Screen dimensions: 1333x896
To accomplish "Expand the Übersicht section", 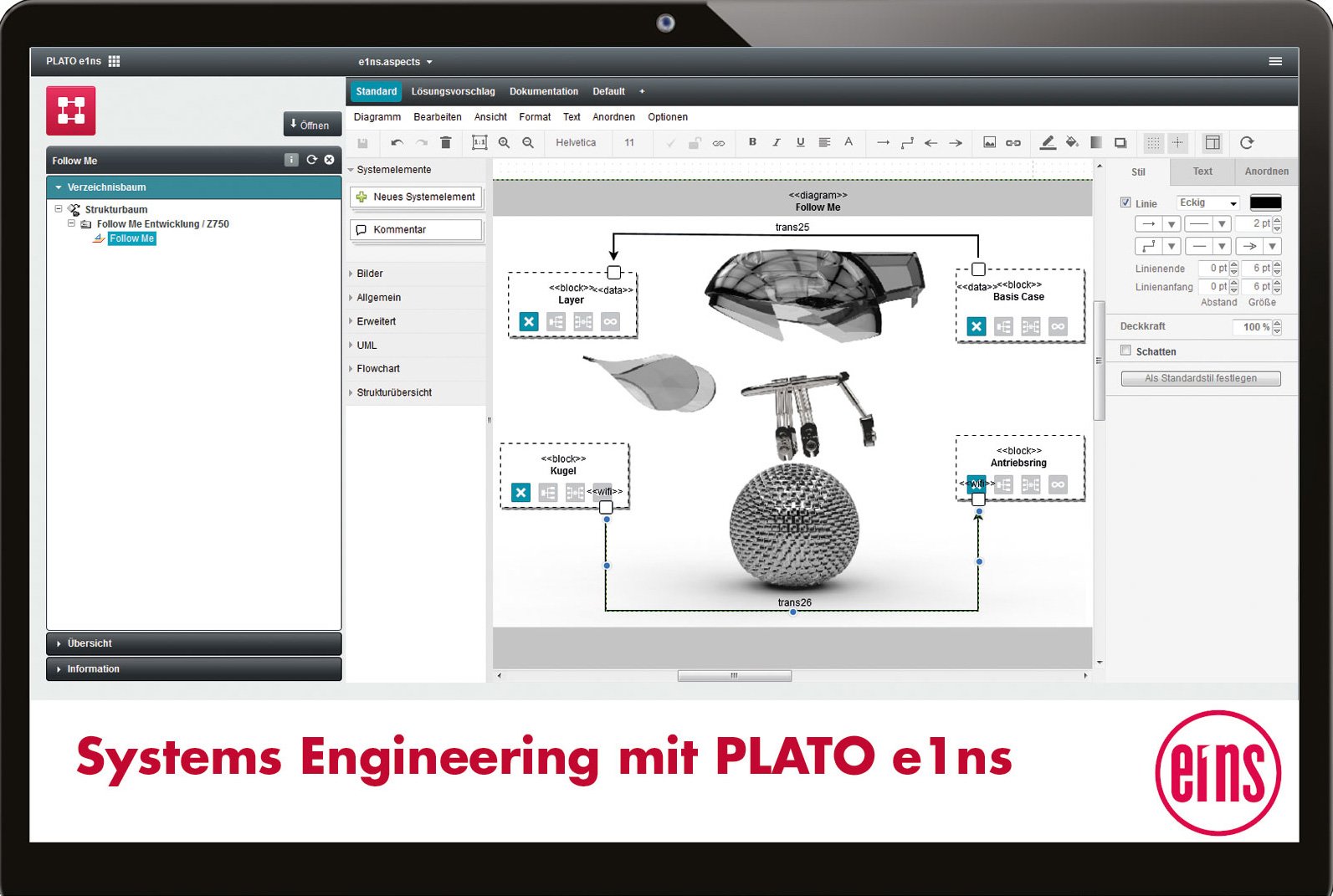I will 194,643.
